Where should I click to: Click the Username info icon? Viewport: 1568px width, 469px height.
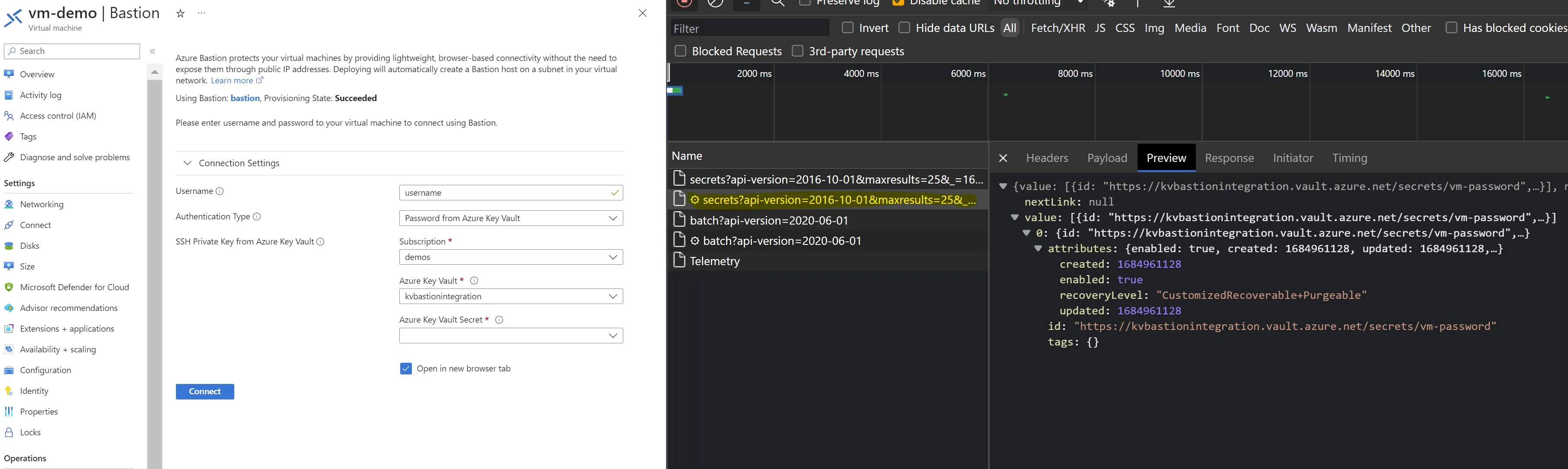220,191
